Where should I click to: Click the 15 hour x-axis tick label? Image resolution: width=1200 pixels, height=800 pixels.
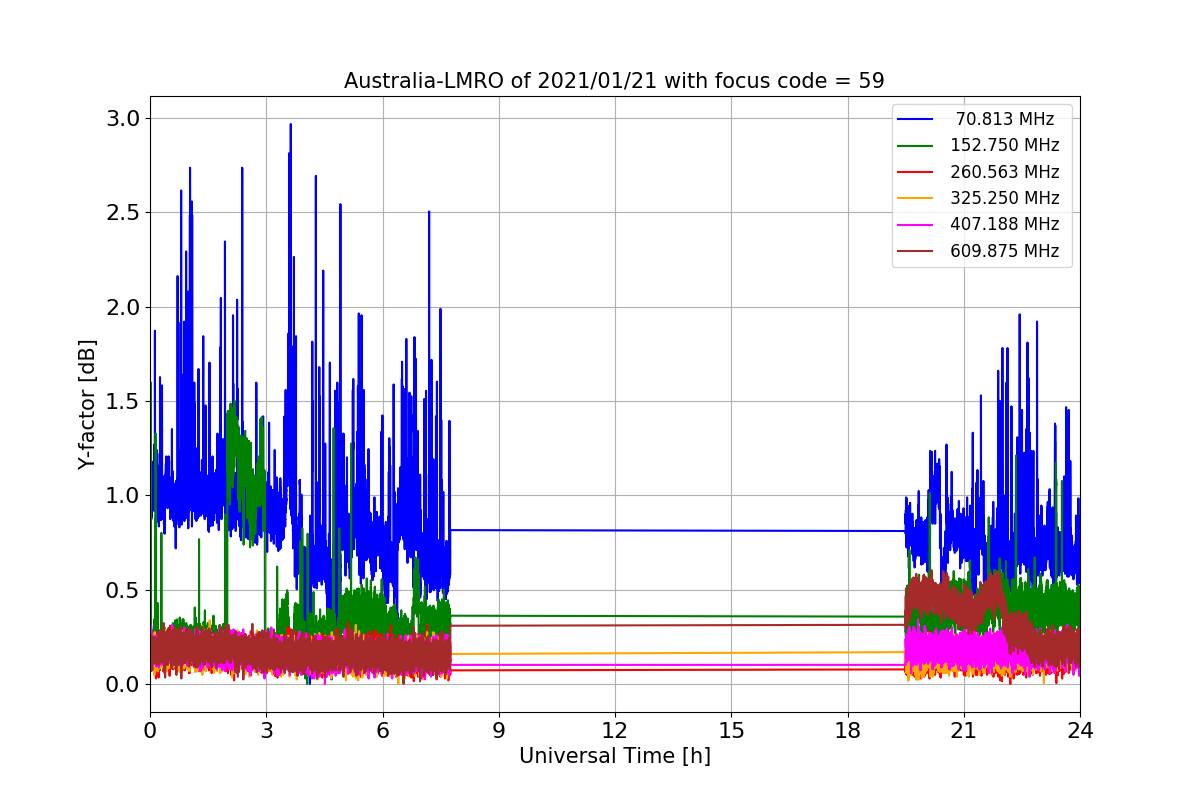(x=731, y=730)
